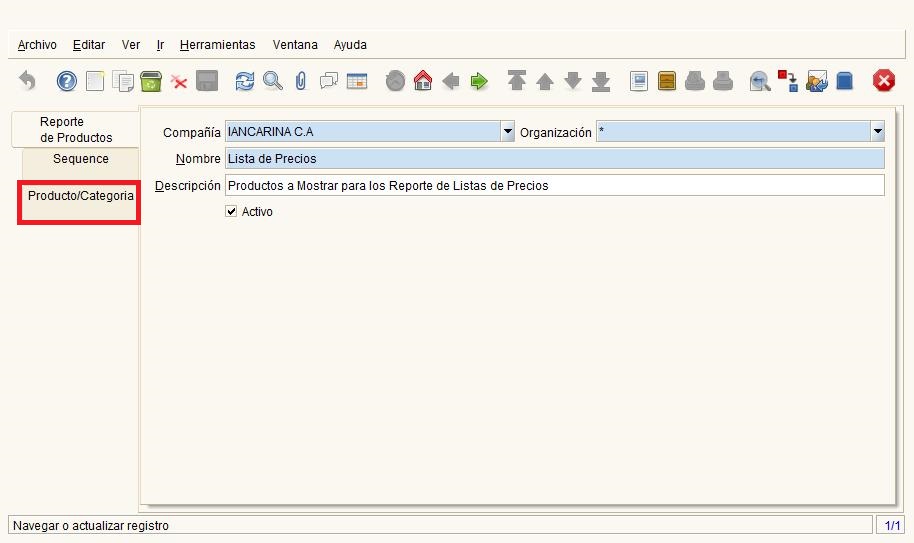Toggle the Activo checkbox
This screenshot has width=914, height=543.
click(231, 211)
